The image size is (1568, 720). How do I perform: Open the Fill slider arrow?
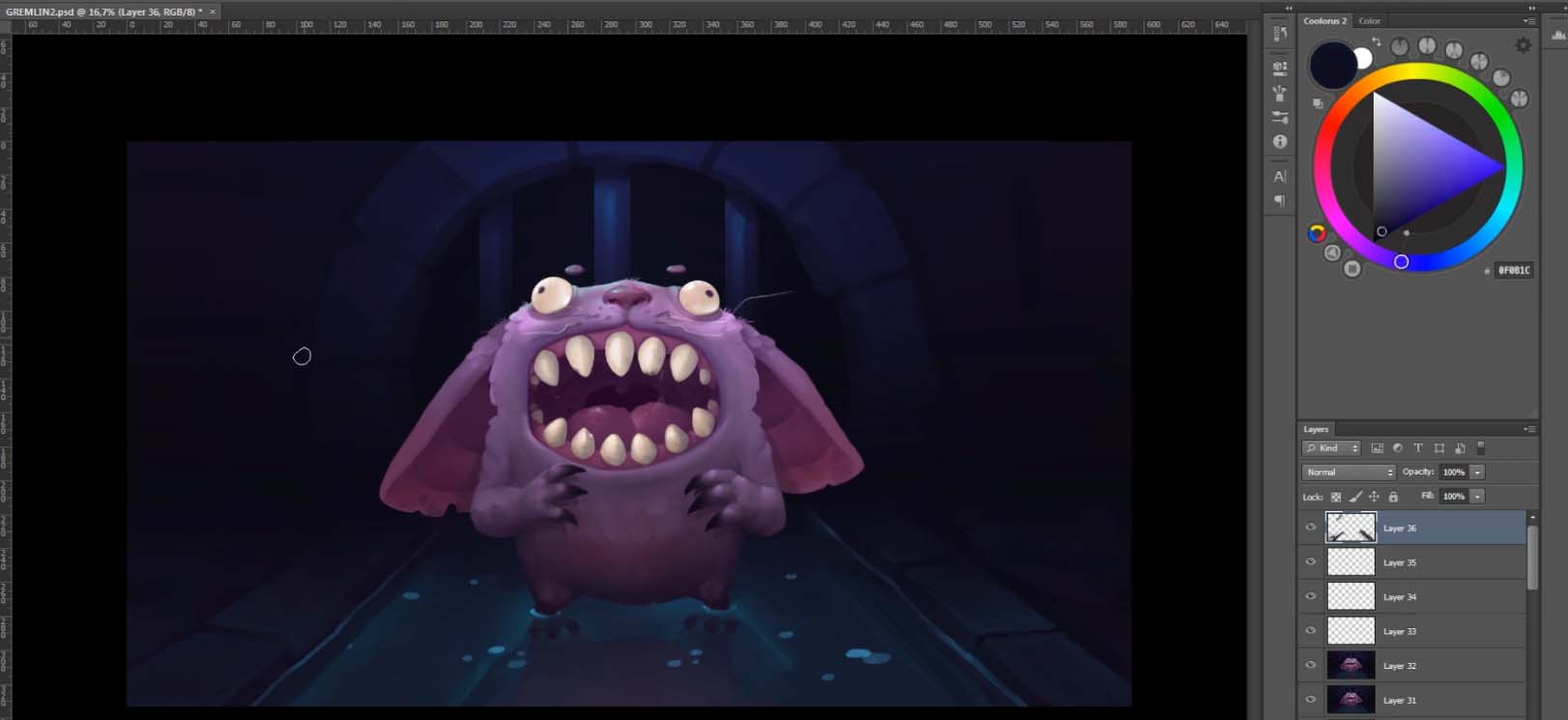click(1477, 496)
